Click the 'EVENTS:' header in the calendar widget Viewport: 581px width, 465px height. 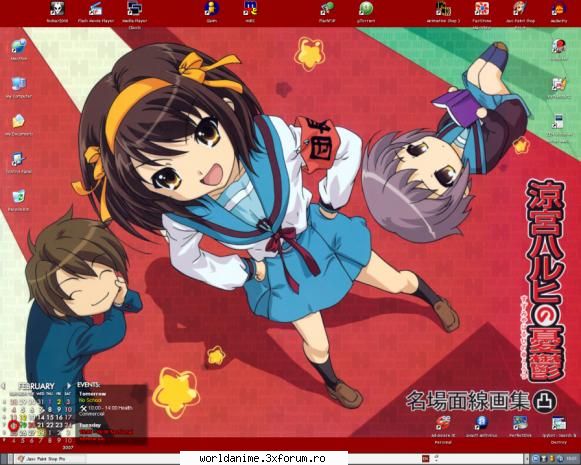click(x=88, y=385)
